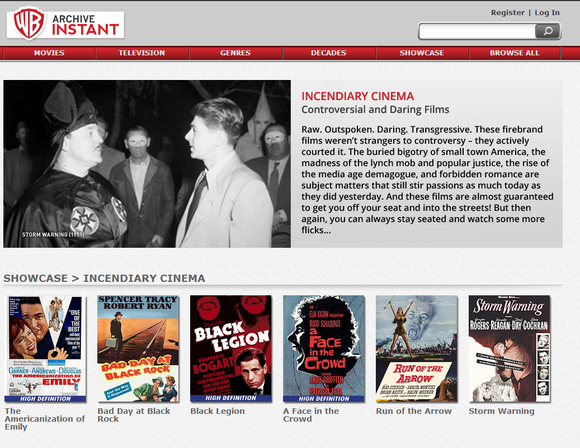Open the Showcase menu
This screenshot has width=580, height=448.
click(422, 53)
